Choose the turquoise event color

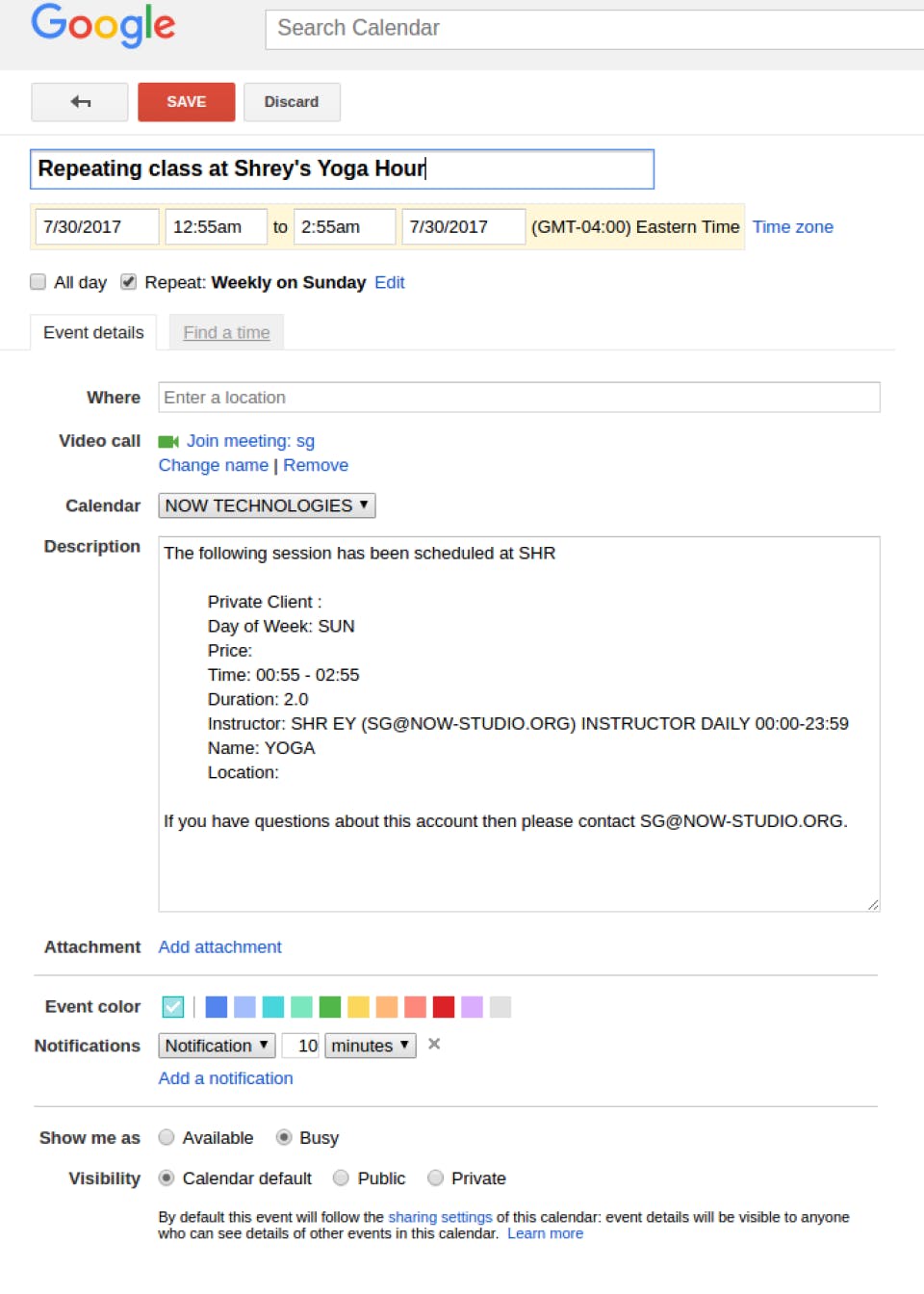click(x=273, y=1007)
